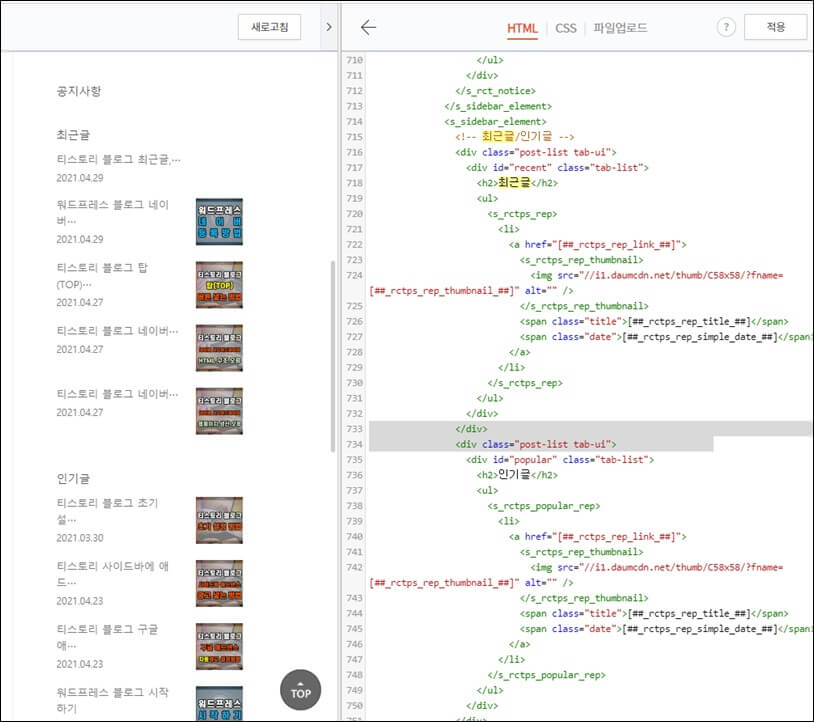
Task: Switch to the HTML tab
Action: [522, 28]
